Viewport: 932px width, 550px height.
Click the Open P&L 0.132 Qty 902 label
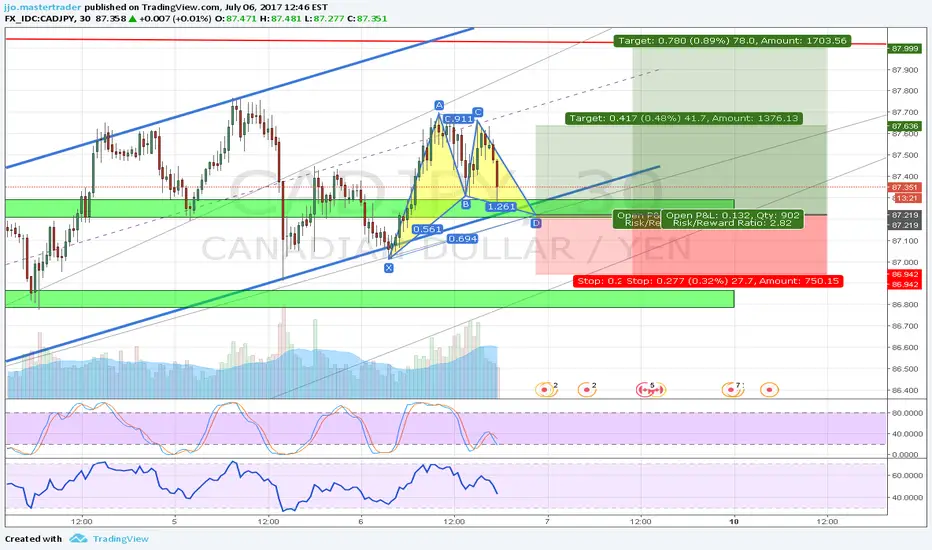pos(733,219)
